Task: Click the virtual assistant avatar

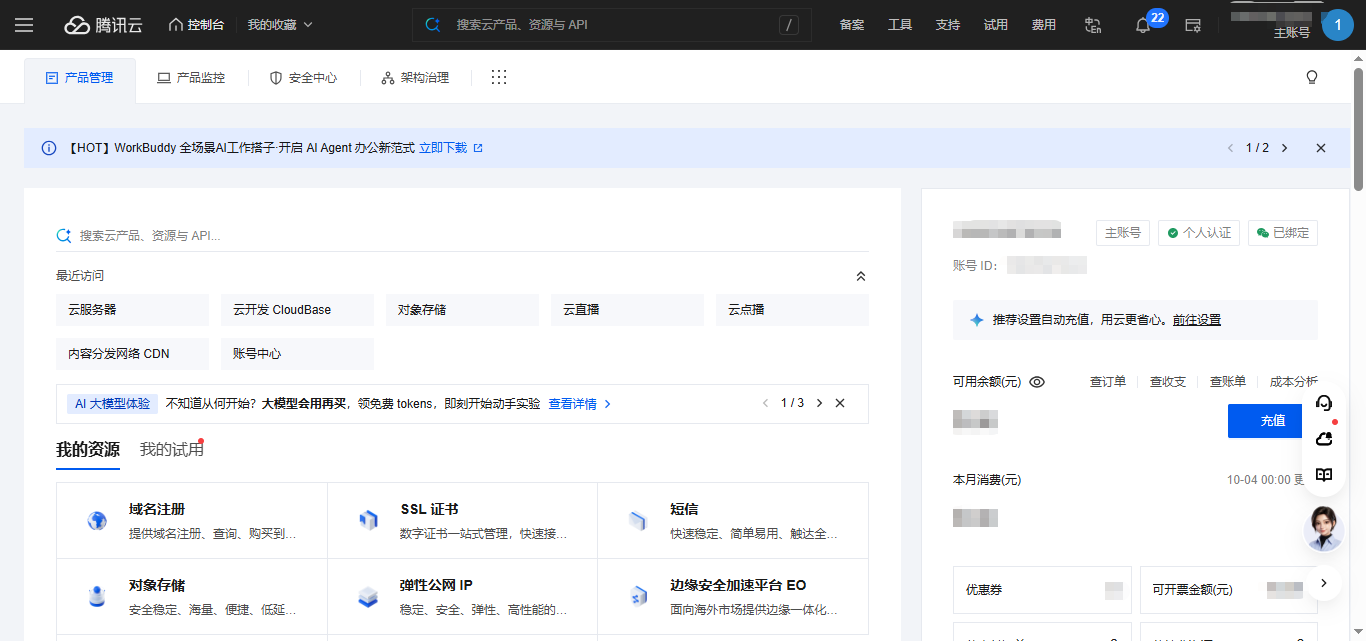Action: tap(1324, 527)
